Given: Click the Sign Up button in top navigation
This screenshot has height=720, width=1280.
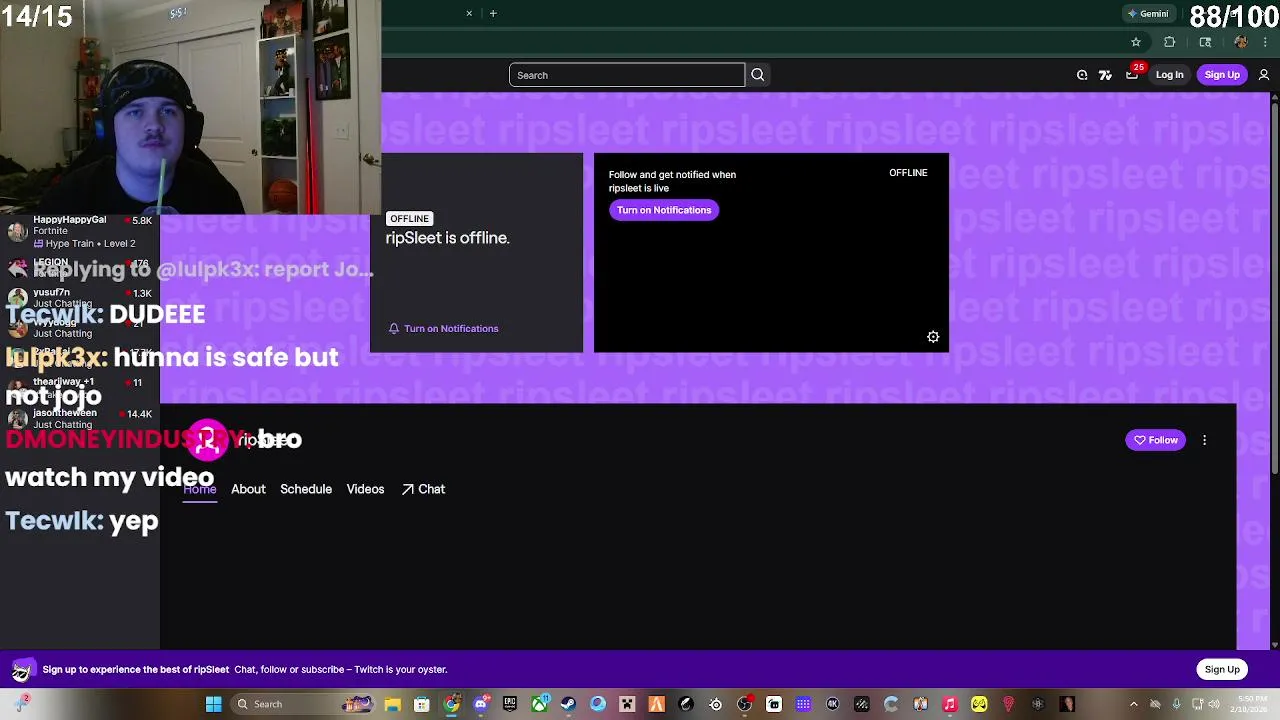Looking at the screenshot, I should click(1222, 75).
